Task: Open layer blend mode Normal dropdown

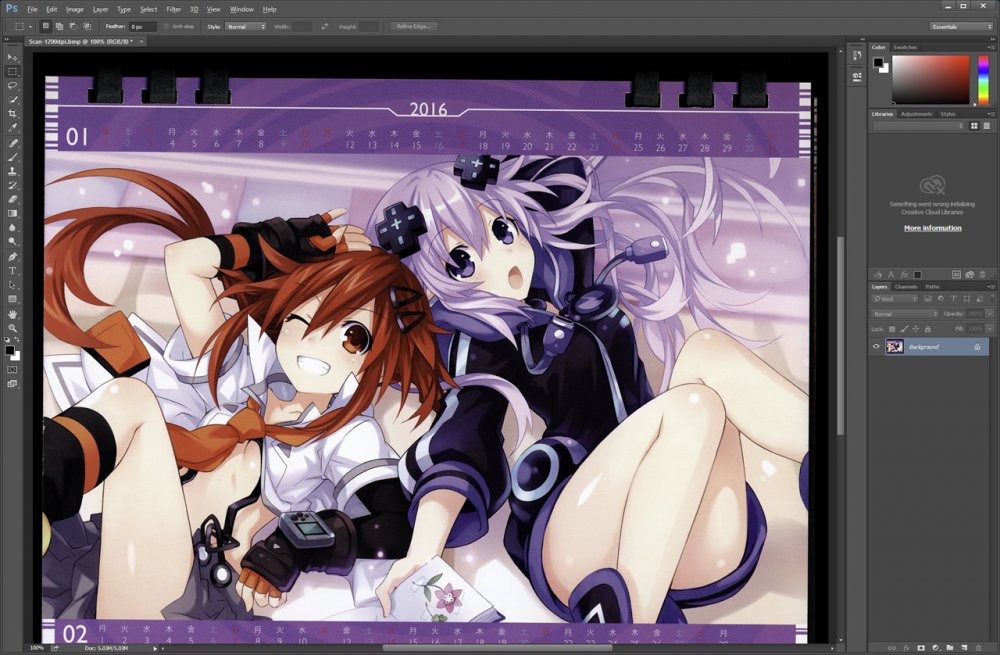Action: pyautogui.click(x=904, y=314)
